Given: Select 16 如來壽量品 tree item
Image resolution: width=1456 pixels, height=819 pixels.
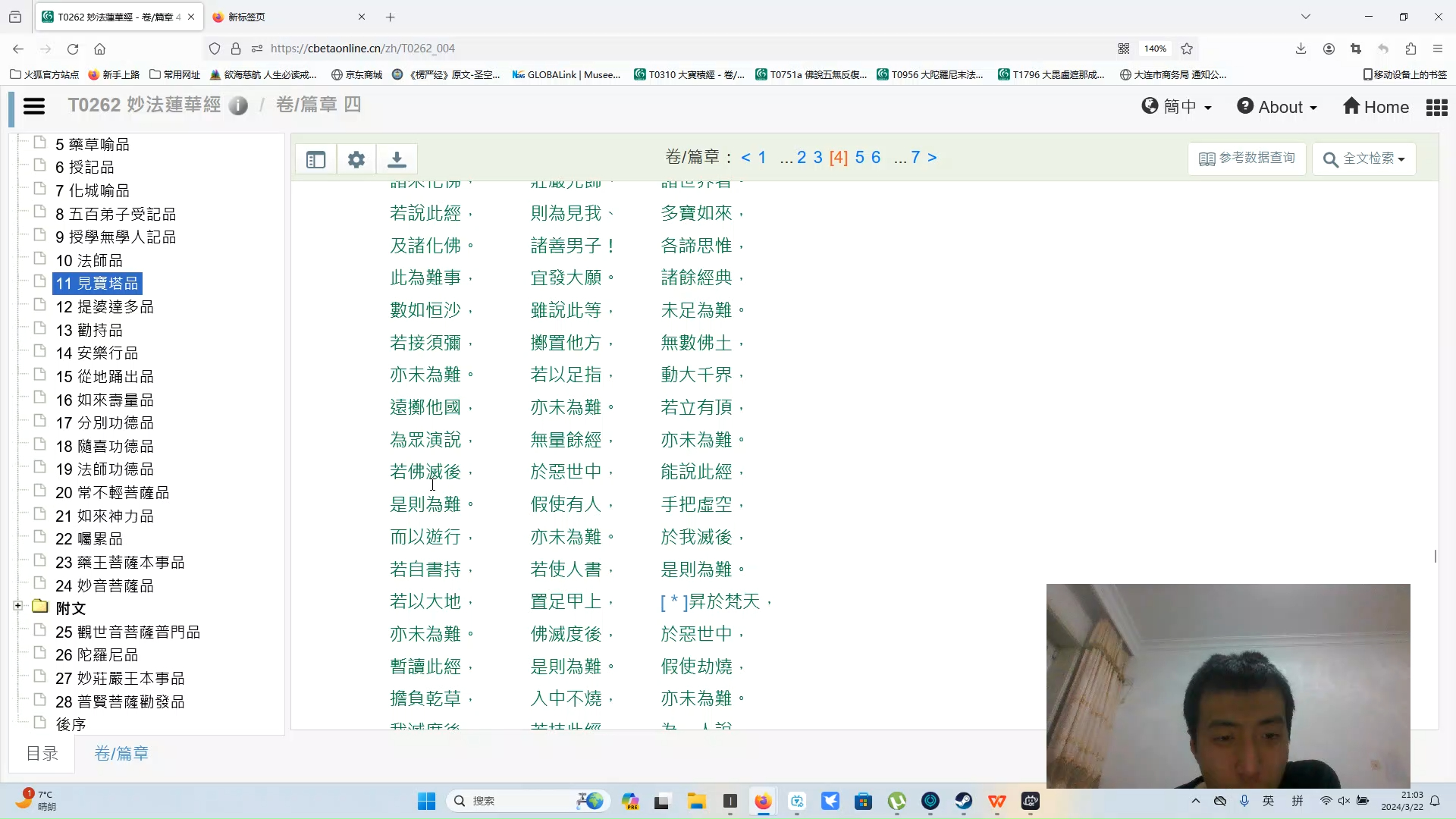Looking at the screenshot, I should (105, 400).
